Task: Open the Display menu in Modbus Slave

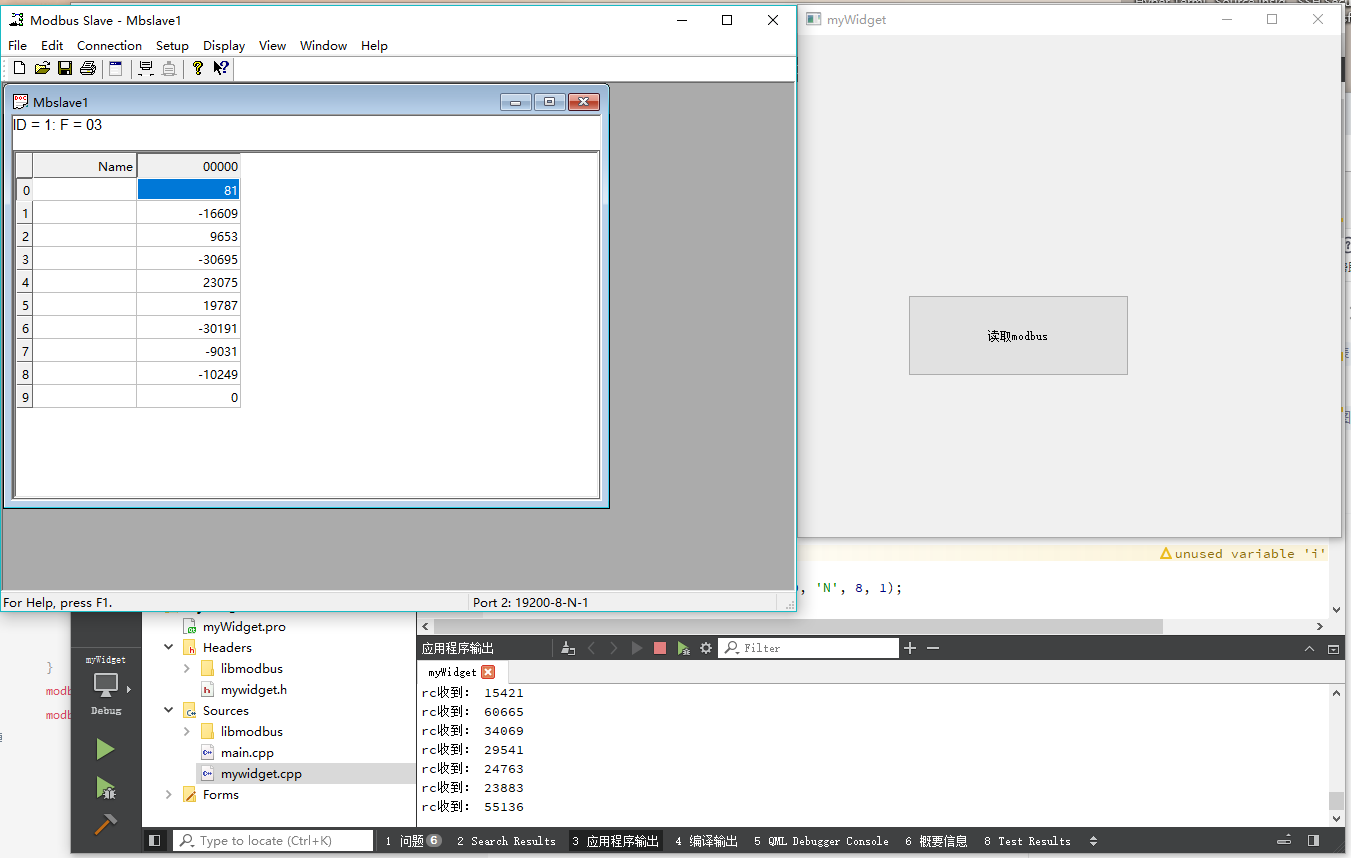Action: tap(224, 45)
